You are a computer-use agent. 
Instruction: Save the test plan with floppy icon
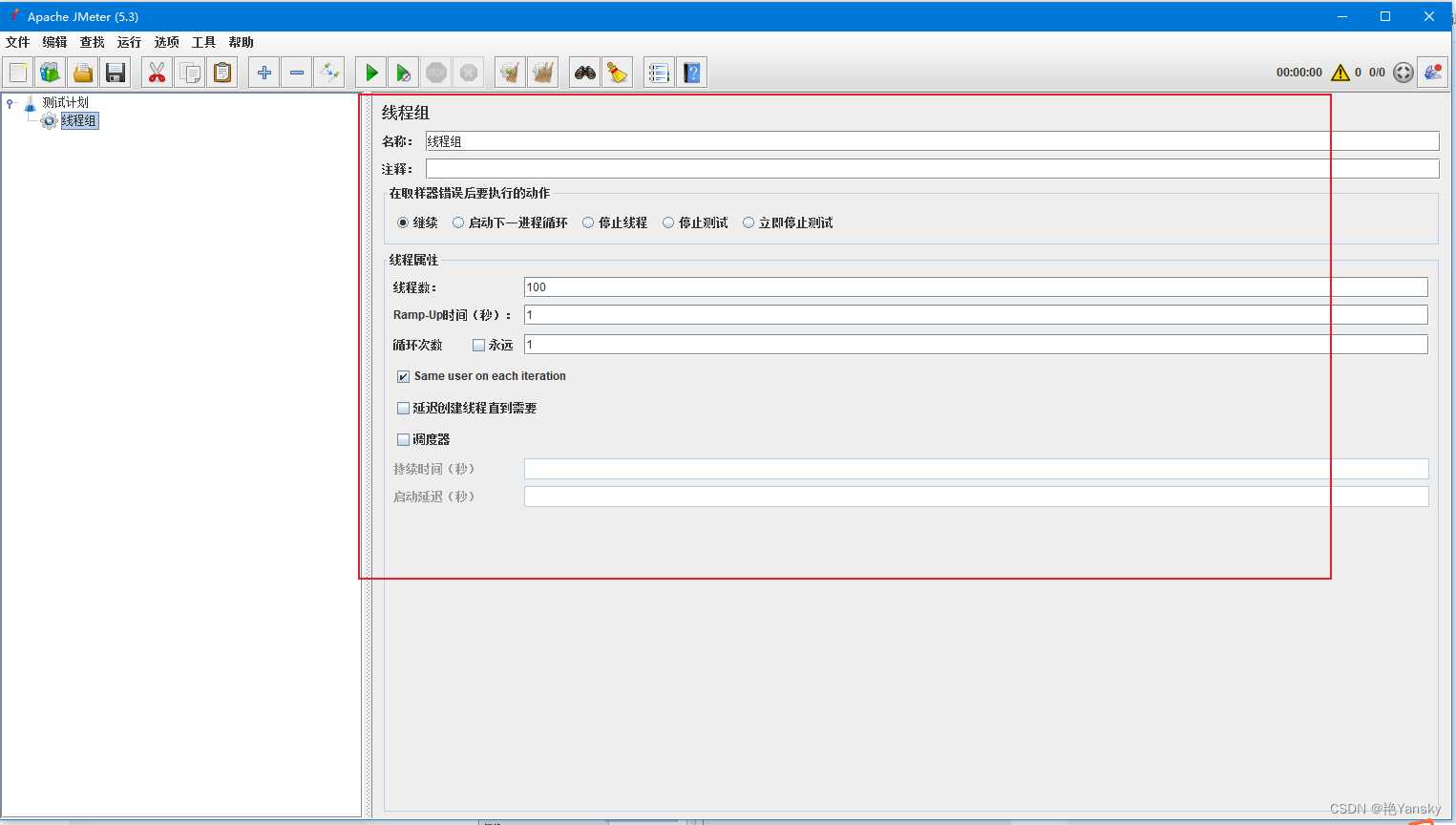point(116,73)
